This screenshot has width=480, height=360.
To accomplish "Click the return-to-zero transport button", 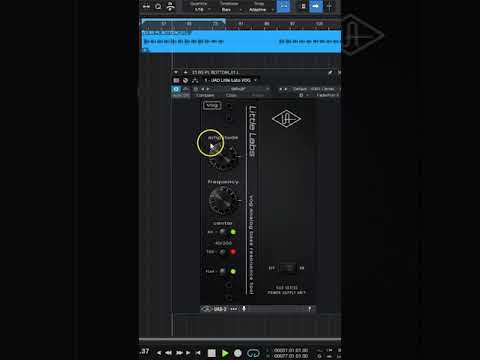I will [x=198, y=353].
